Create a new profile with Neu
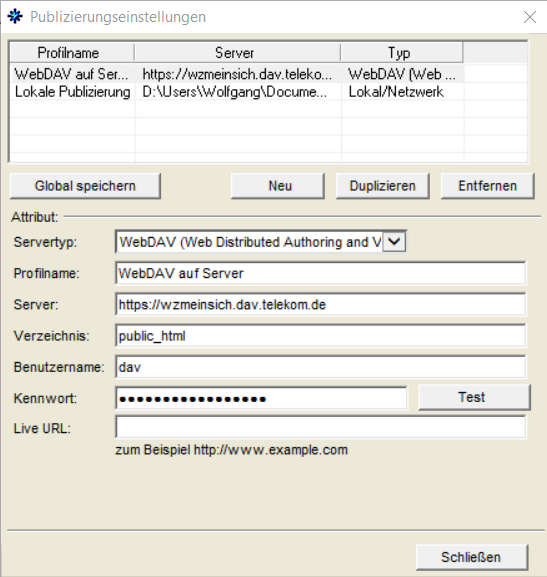This screenshot has width=547, height=577. pyautogui.click(x=278, y=186)
